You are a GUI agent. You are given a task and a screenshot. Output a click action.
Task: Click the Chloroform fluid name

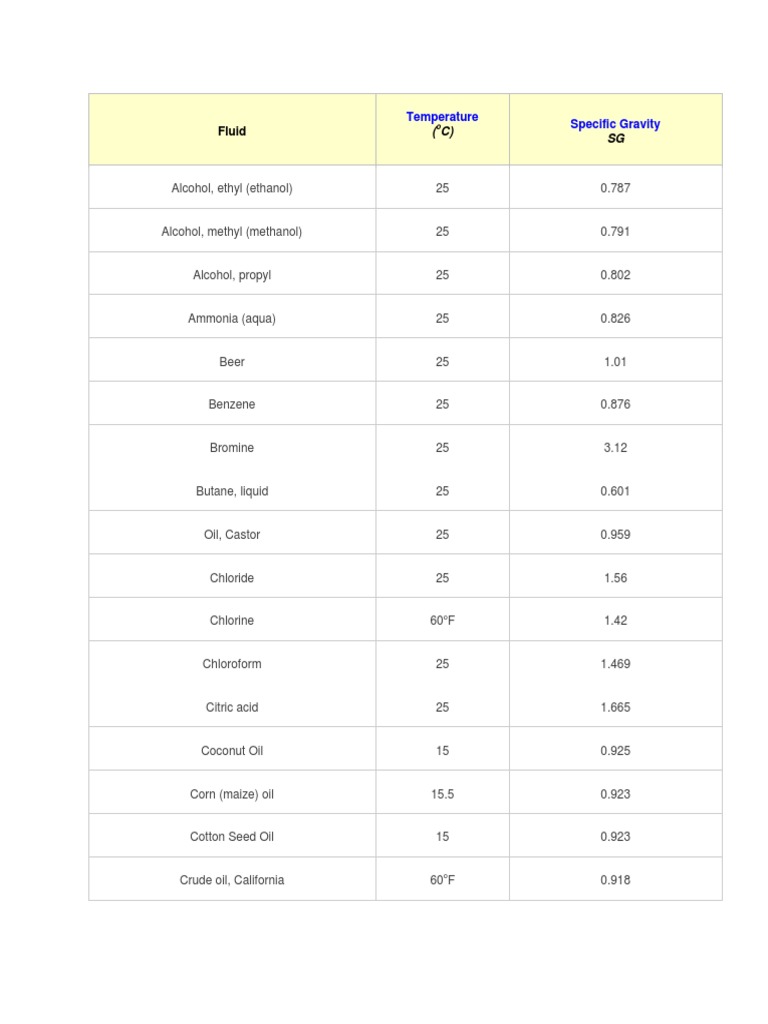pos(232,664)
